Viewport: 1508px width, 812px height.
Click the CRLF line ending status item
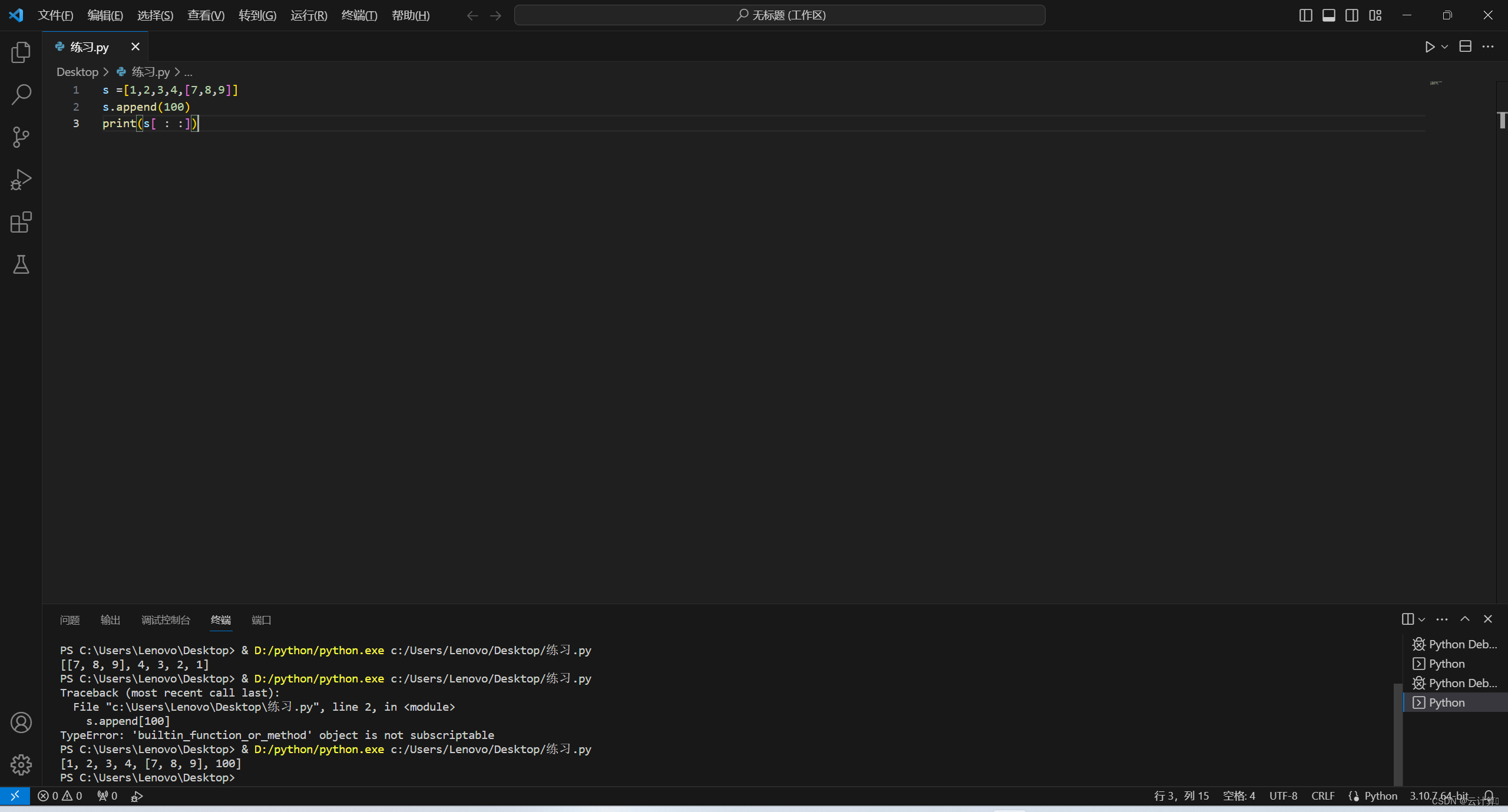click(x=1323, y=796)
